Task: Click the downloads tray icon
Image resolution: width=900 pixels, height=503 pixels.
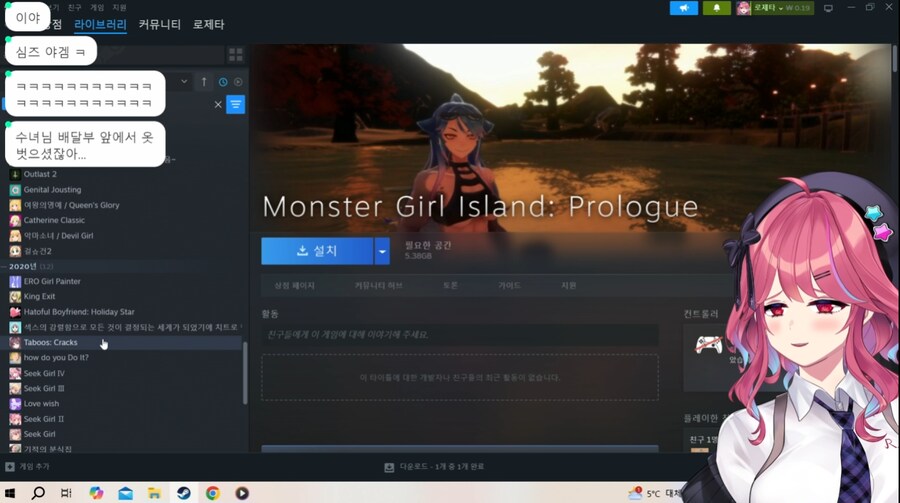Action: click(389, 467)
